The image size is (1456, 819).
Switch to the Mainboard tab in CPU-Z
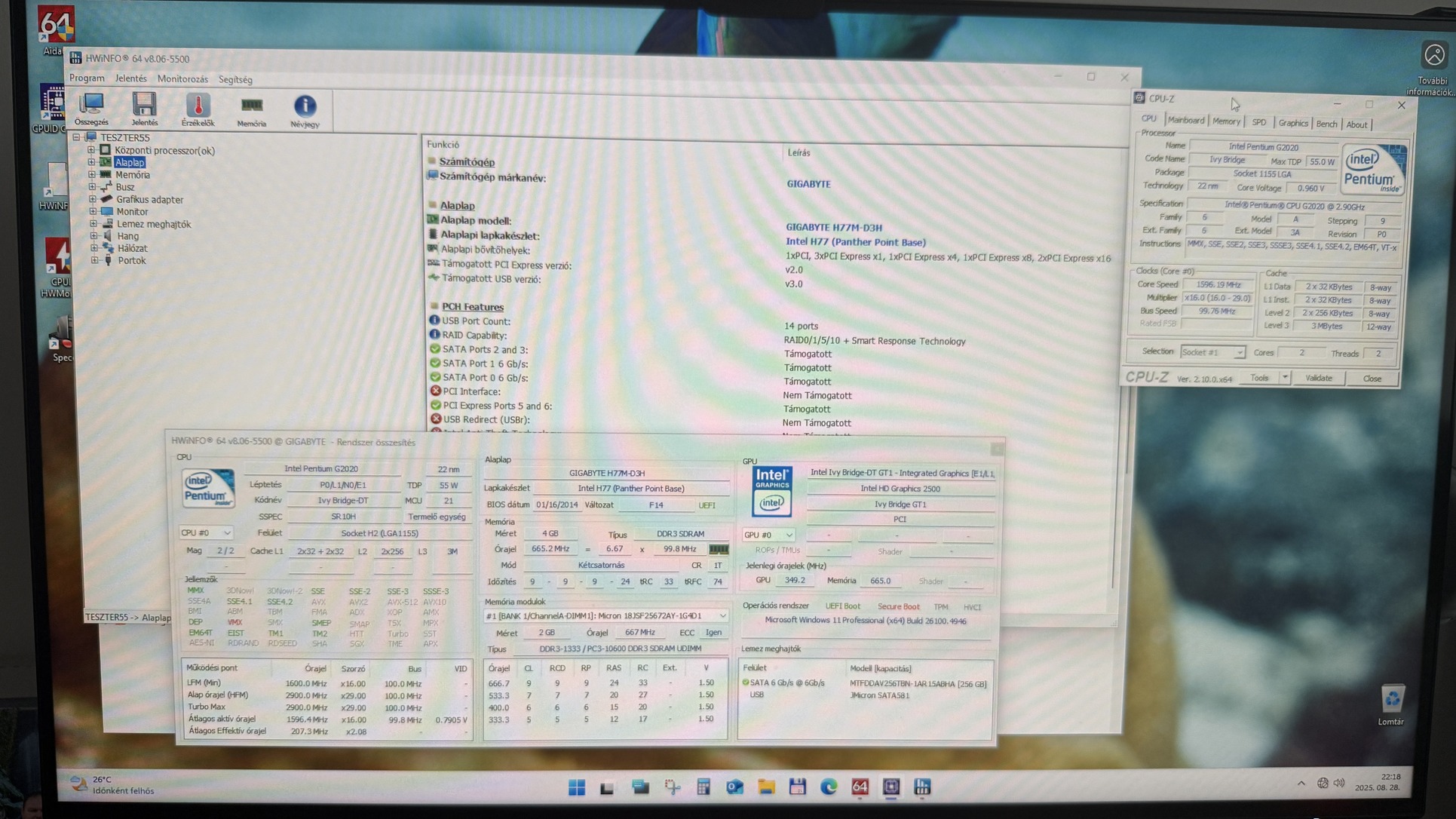(1185, 121)
